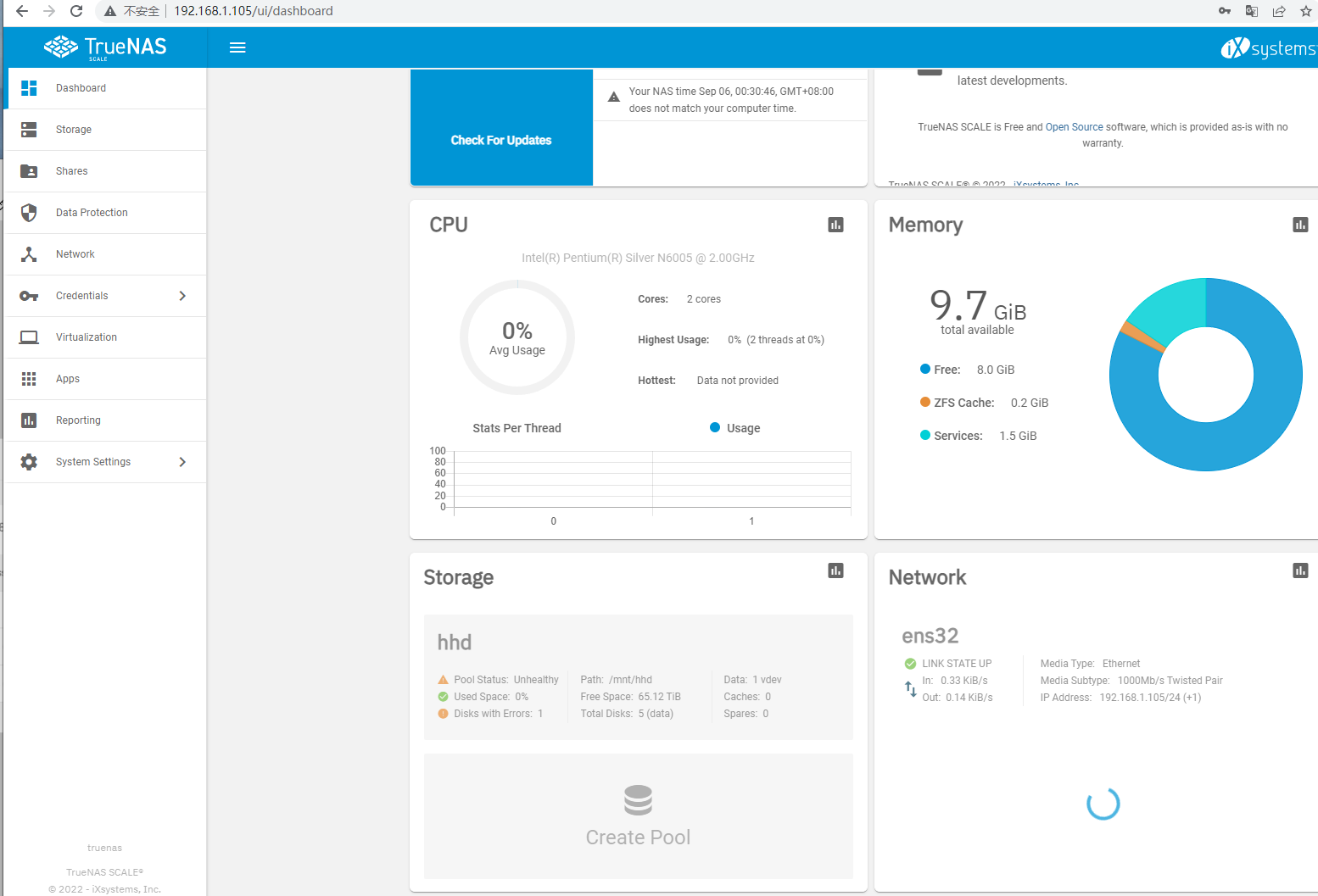Click the saved passwords key icon
1318x896 pixels.
1225,11
